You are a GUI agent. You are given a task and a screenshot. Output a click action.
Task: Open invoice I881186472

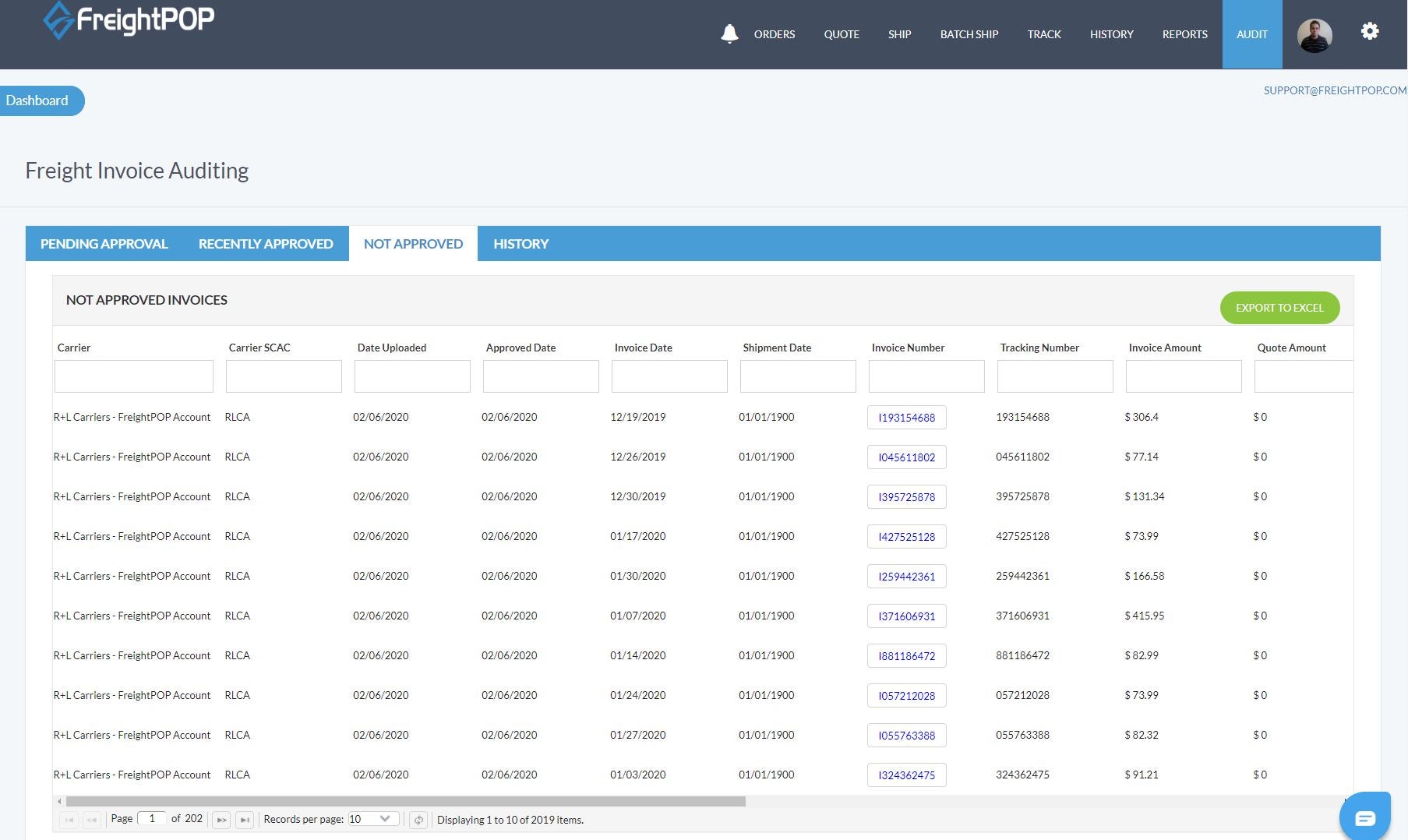[906, 656]
